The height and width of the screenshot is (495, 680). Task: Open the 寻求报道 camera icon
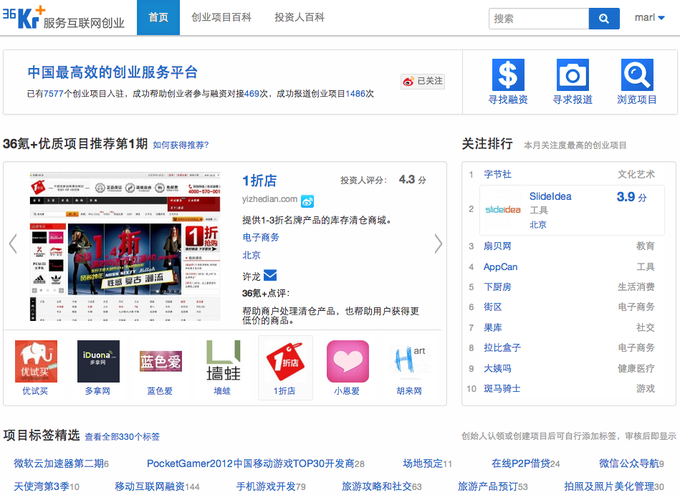(572, 75)
